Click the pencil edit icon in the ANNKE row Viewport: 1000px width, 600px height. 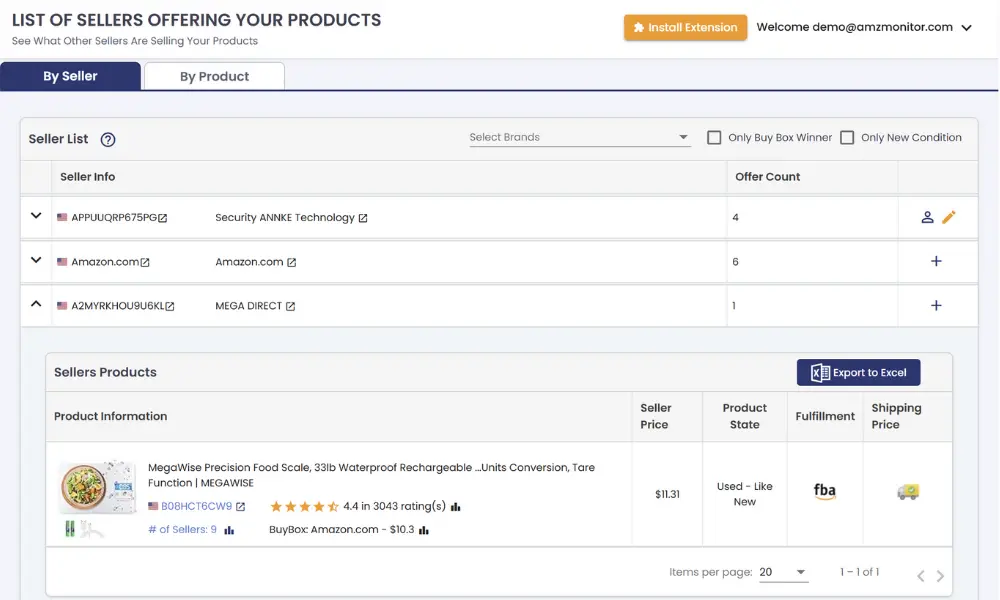click(949, 217)
